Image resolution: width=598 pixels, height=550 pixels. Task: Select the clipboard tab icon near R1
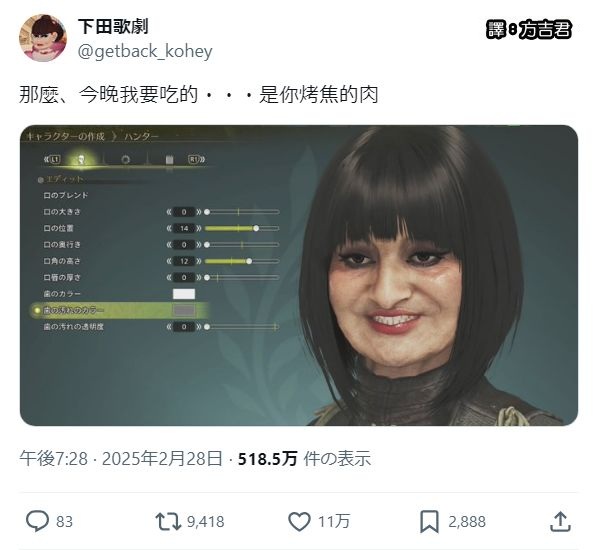click(169, 159)
